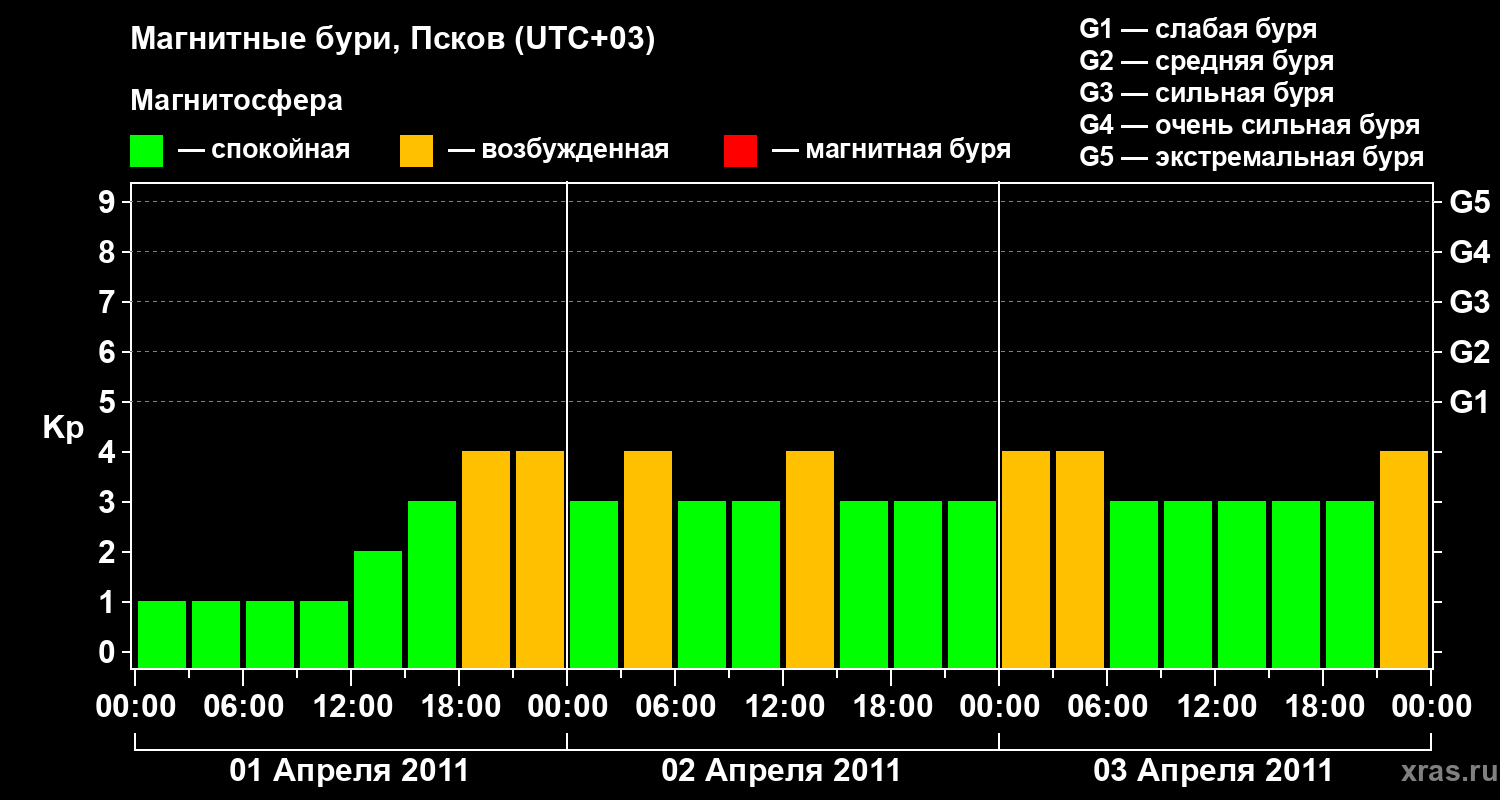The image size is (1500, 800).
Task: Click the '02 Апреля 2011' date label
Action: pyautogui.click(x=781, y=771)
